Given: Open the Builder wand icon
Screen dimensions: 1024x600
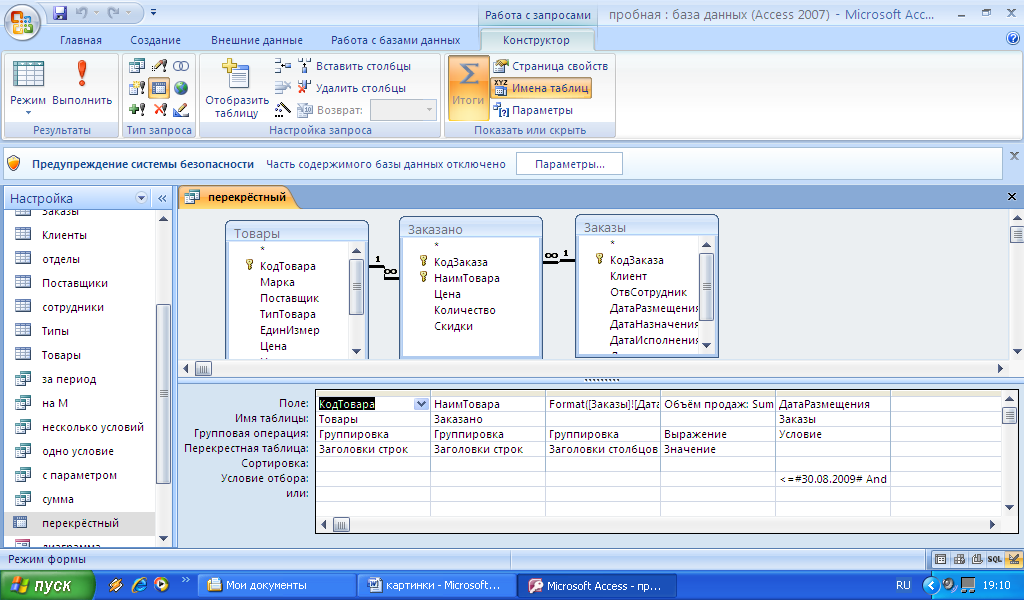Looking at the screenshot, I should pos(282,110).
